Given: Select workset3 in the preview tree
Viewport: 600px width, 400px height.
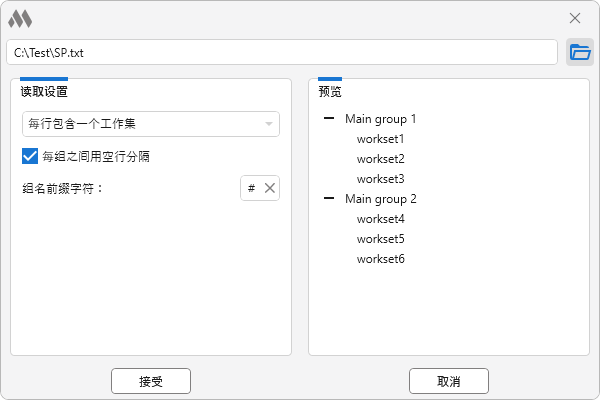Looking at the screenshot, I should (380, 179).
